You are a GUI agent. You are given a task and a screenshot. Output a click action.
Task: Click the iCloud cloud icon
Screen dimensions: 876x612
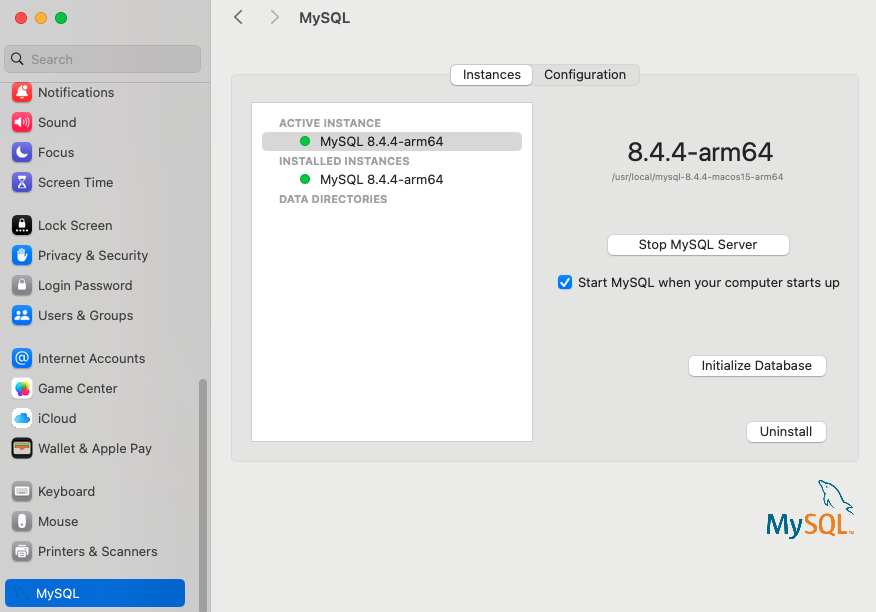click(22, 418)
